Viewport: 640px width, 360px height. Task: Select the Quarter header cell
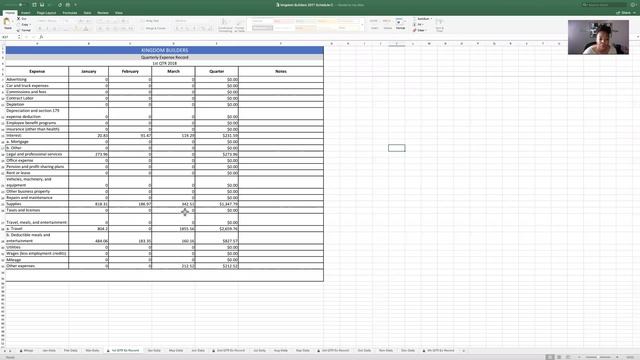tap(217, 71)
